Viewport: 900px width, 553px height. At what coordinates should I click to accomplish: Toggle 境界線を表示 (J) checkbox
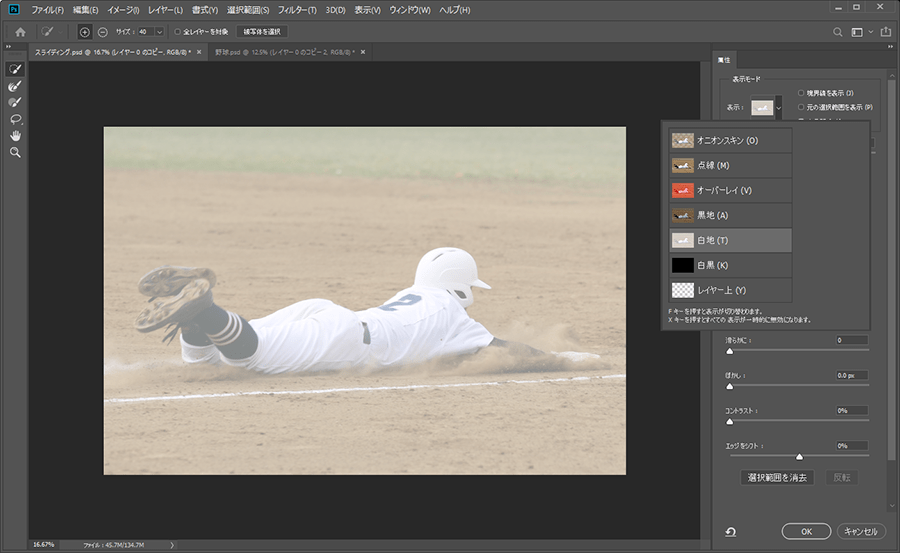tap(801, 93)
